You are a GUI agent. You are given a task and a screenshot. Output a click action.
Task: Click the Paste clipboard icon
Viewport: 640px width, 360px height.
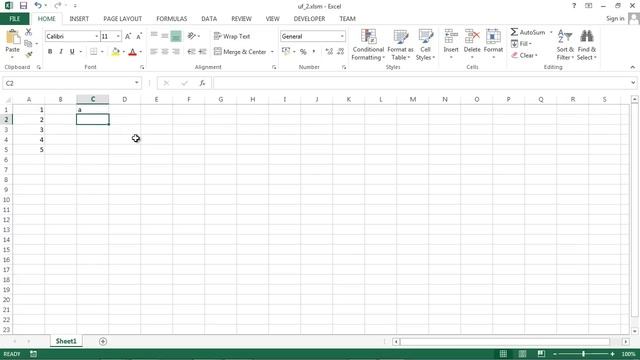(x=13, y=38)
